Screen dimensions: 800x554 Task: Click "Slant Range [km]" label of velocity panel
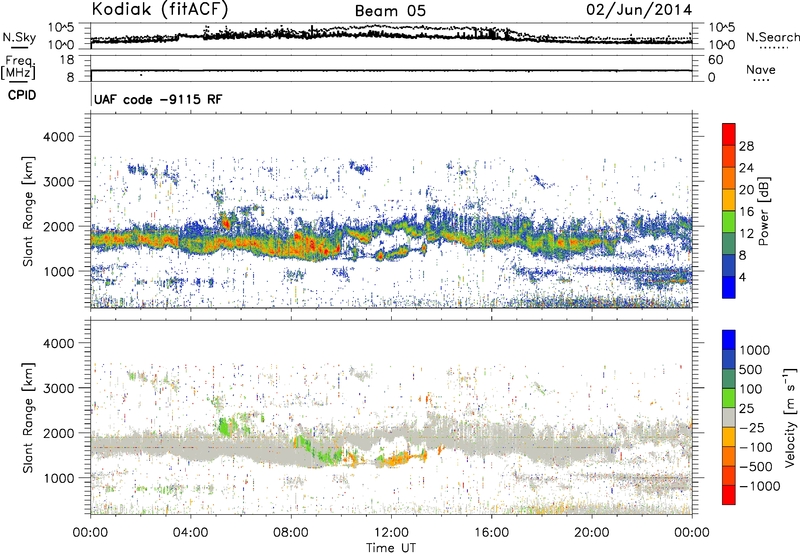click(29, 417)
